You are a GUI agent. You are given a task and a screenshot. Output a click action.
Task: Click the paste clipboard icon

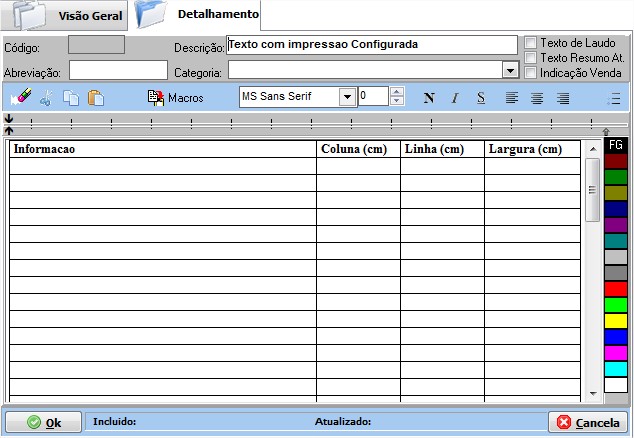[x=96, y=97]
